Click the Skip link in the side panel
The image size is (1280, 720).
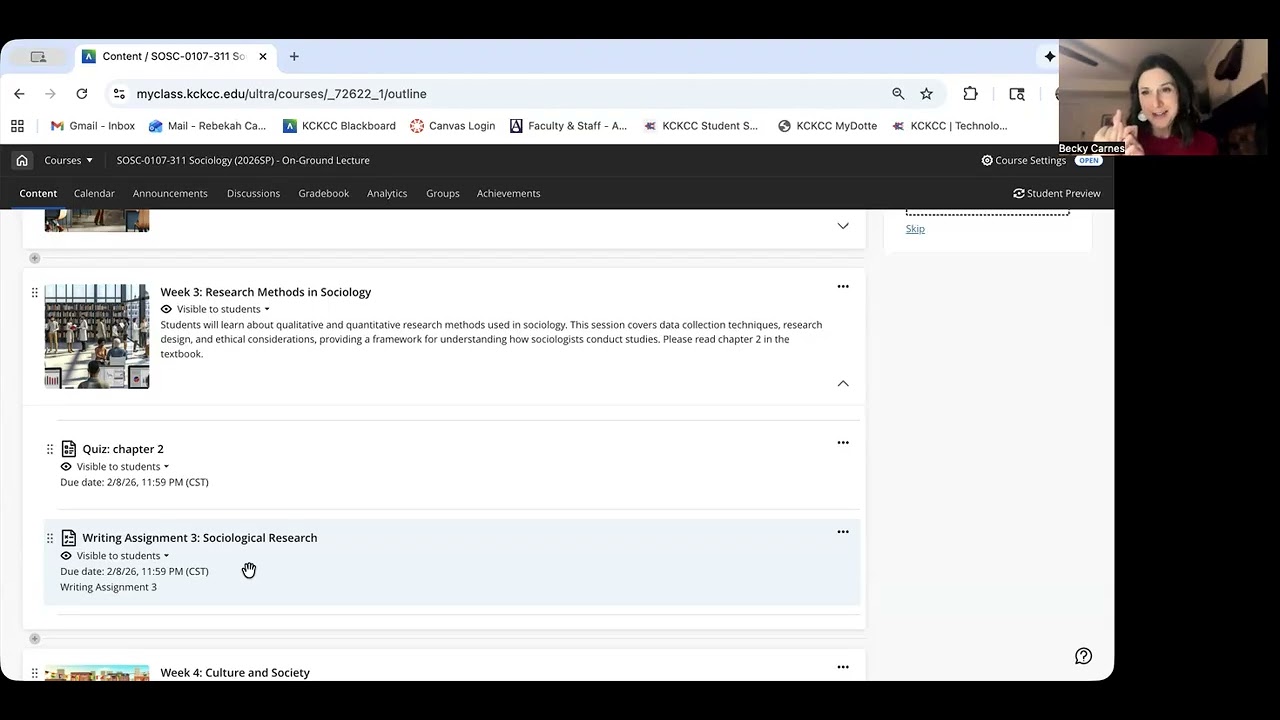pos(915,229)
